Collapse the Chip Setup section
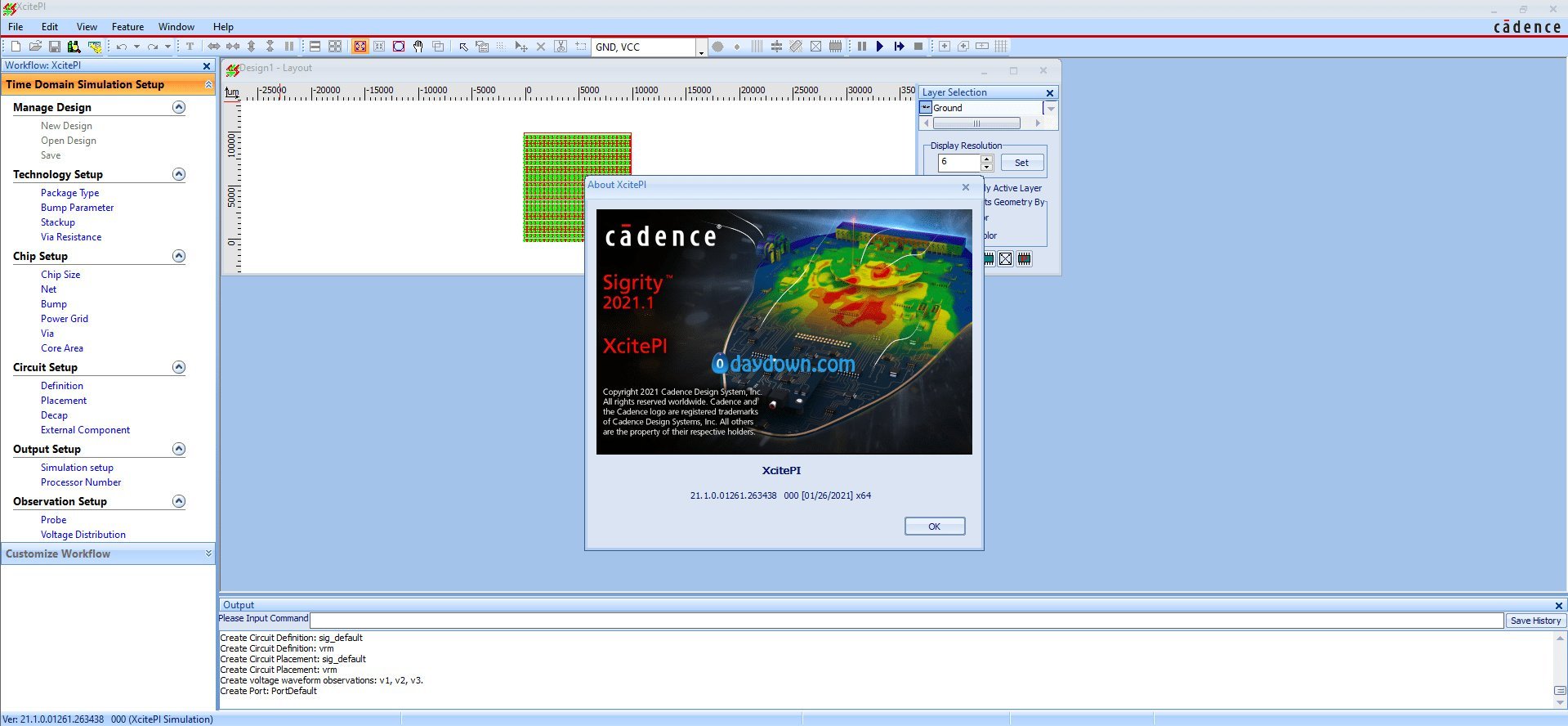The image size is (1568, 726). (179, 256)
